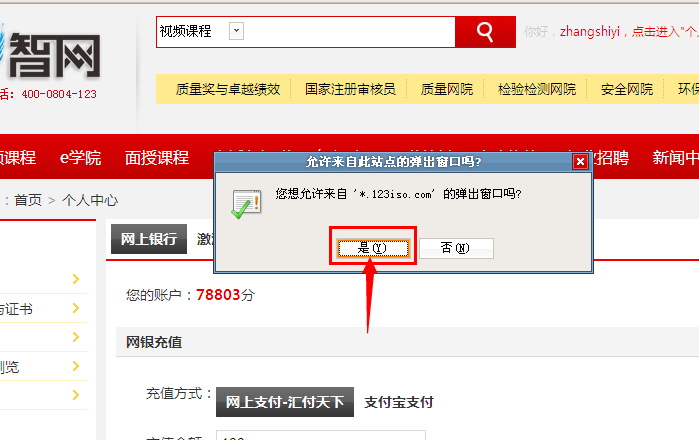Open 安全网院 link

click(x=627, y=89)
